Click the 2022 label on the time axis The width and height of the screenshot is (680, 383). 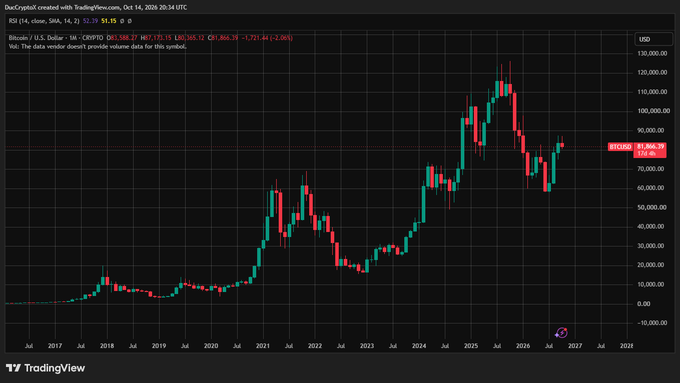click(x=315, y=346)
